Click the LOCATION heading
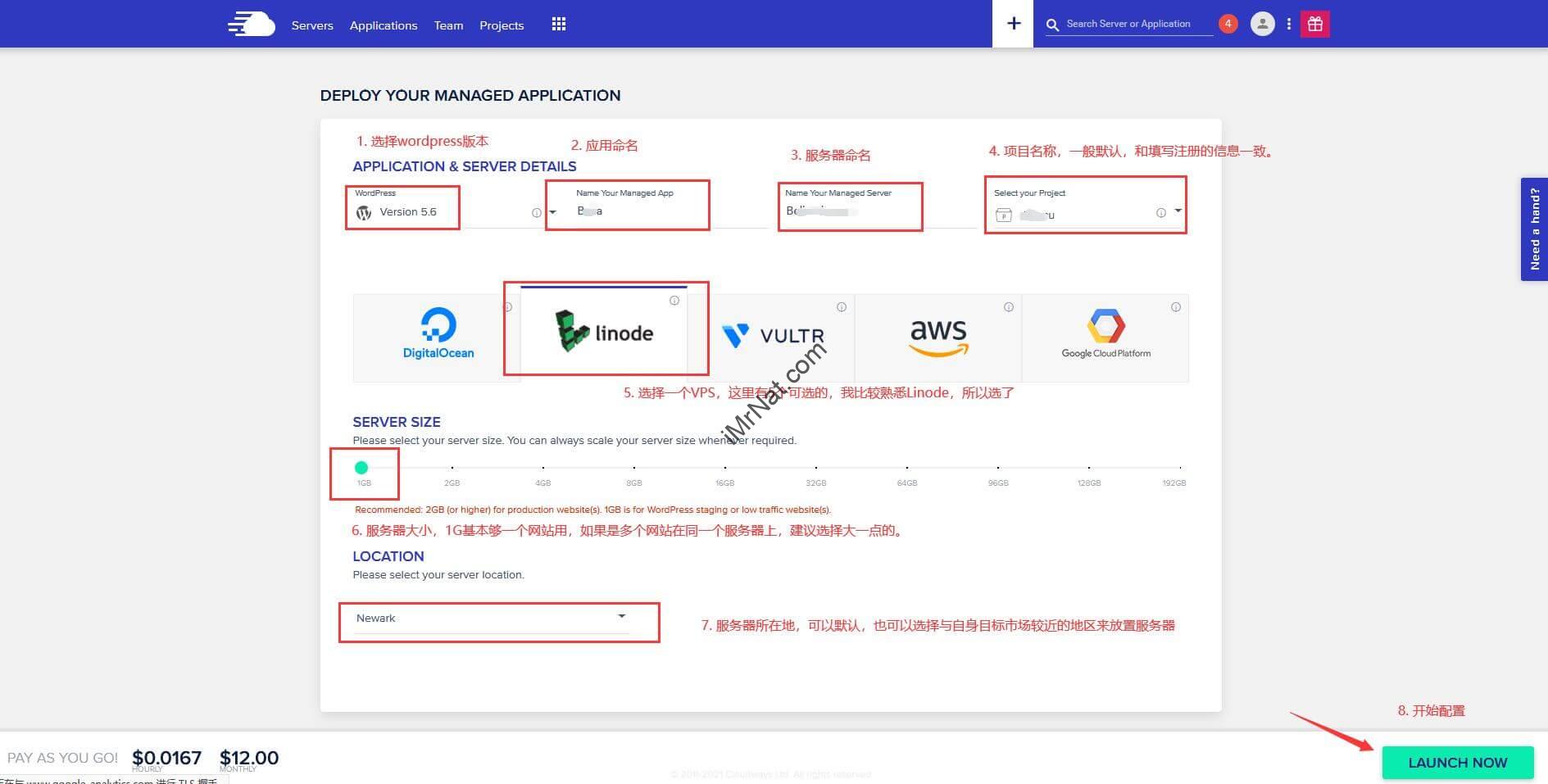The image size is (1548, 784). (x=388, y=556)
